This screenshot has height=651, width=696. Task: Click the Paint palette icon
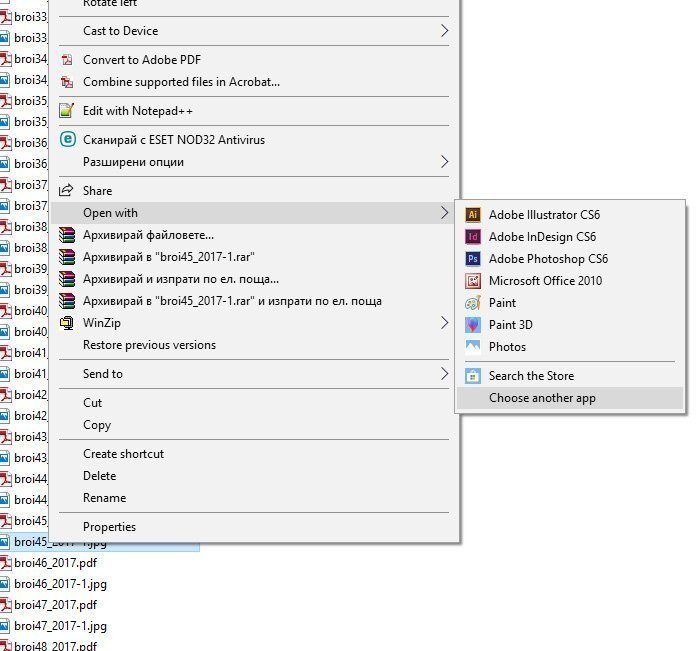click(473, 303)
